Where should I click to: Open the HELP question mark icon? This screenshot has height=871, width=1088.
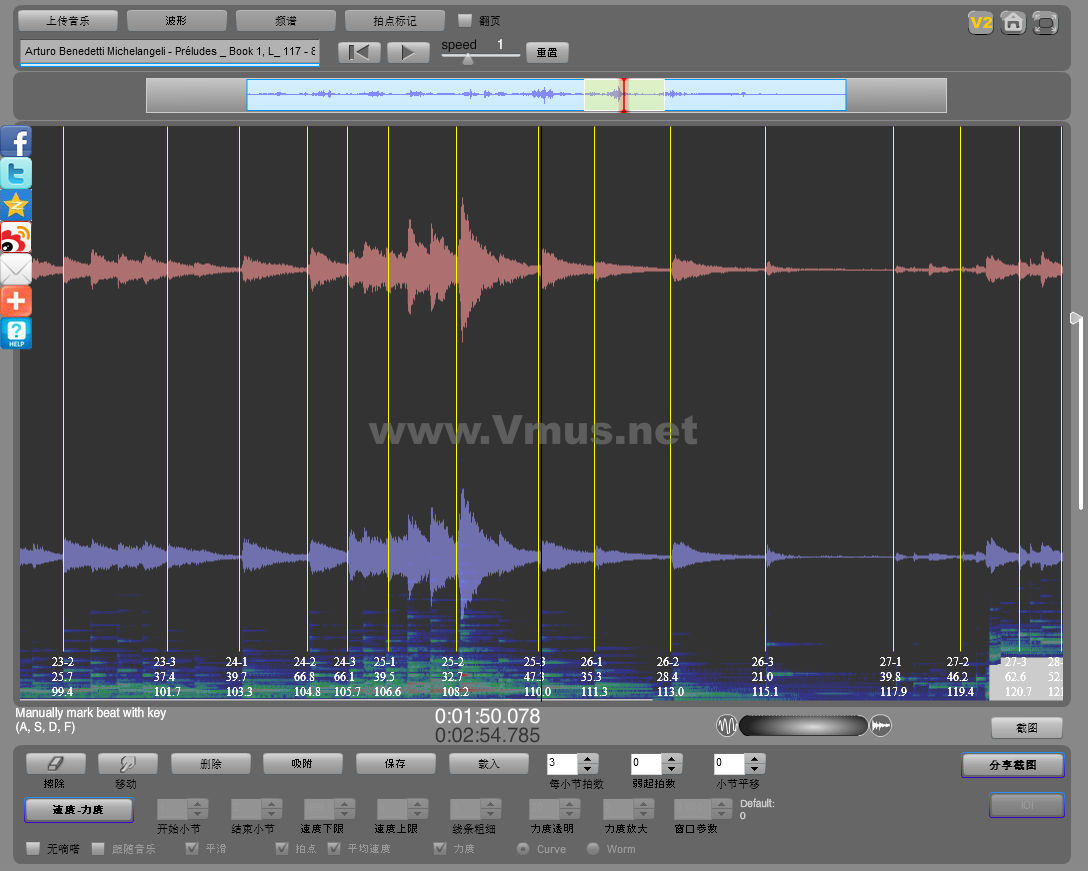tap(16, 333)
